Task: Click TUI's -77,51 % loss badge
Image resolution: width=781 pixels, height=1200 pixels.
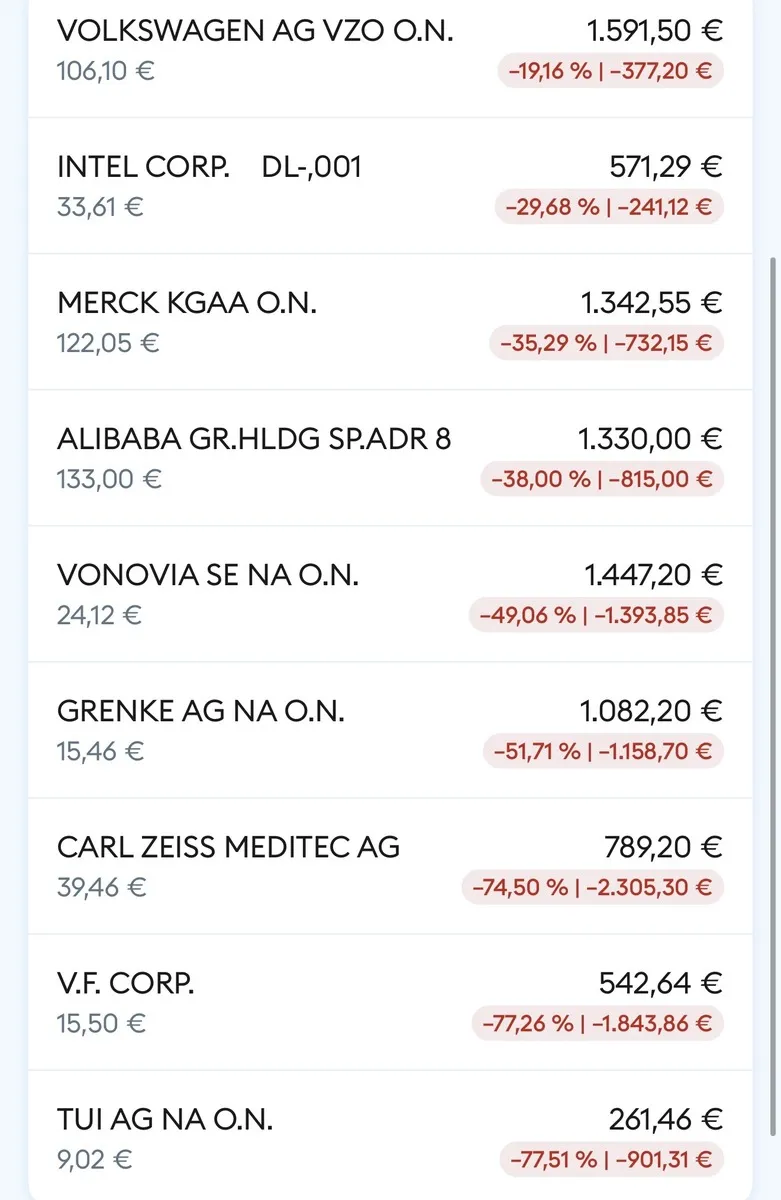Action: [610, 1159]
